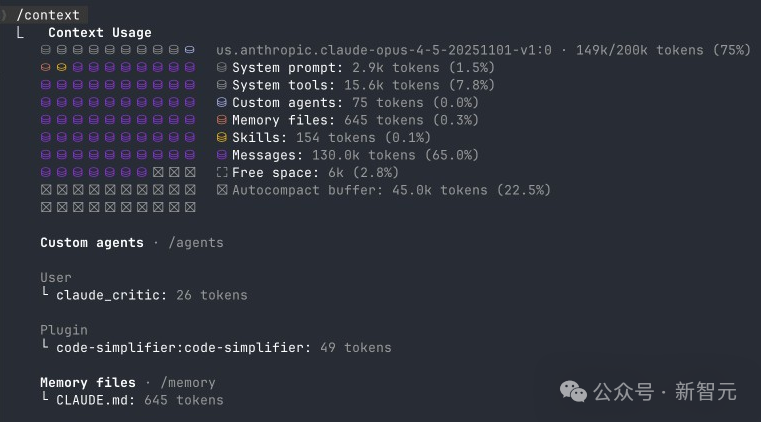The height and width of the screenshot is (422, 761).
Task: Click the User group label
Action: pyautogui.click(x=56, y=277)
